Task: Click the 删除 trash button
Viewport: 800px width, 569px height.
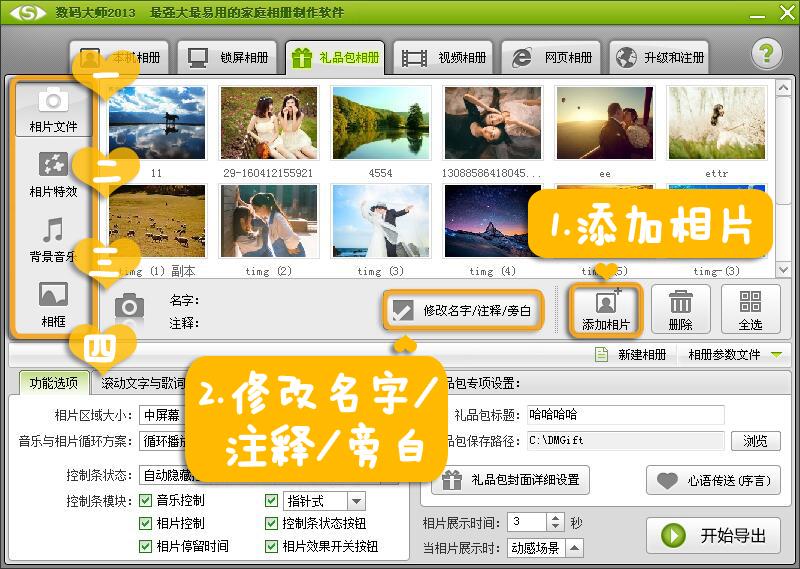Action: (681, 309)
